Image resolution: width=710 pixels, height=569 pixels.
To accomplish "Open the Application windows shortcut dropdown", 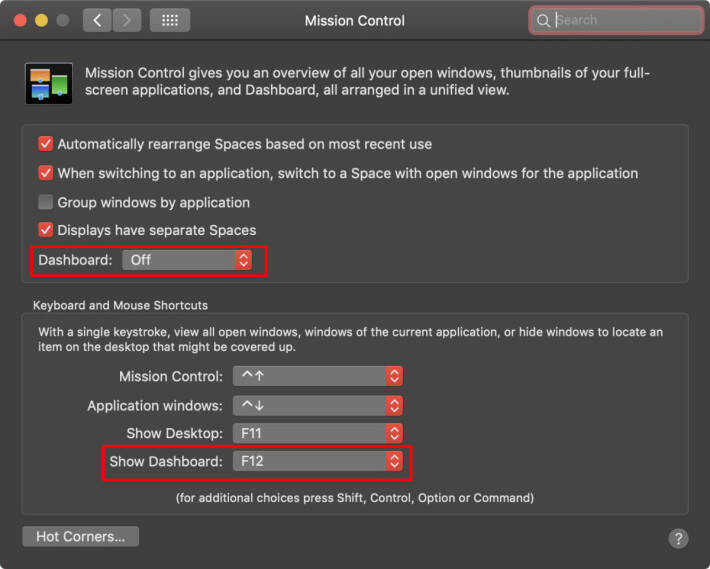I will pyautogui.click(x=317, y=406).
